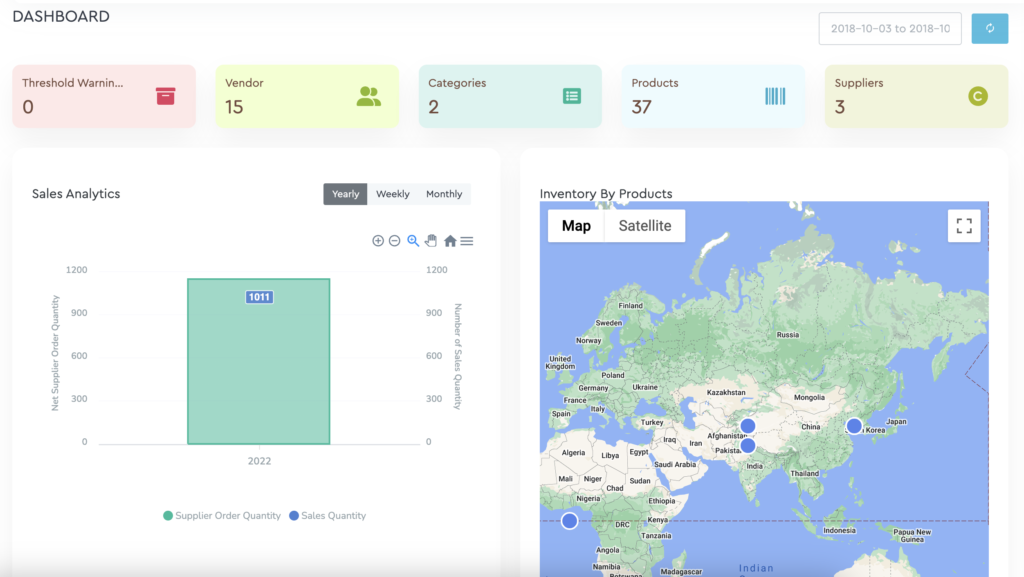Click Products count 37

[x=641, y=106]
